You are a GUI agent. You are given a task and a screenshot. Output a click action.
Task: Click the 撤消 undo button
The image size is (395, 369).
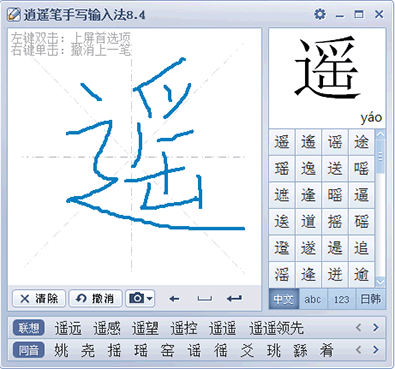click(x=95, y=298)
